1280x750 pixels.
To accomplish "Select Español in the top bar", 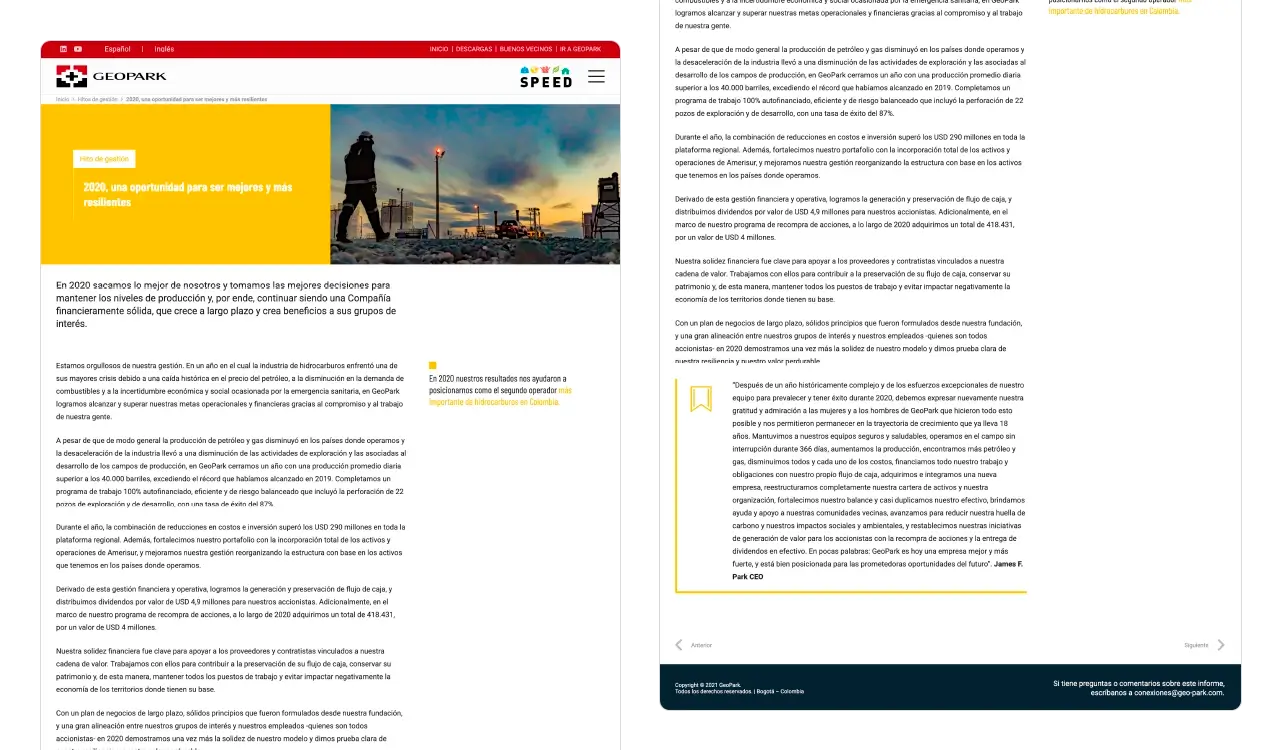I will (117, 48).
